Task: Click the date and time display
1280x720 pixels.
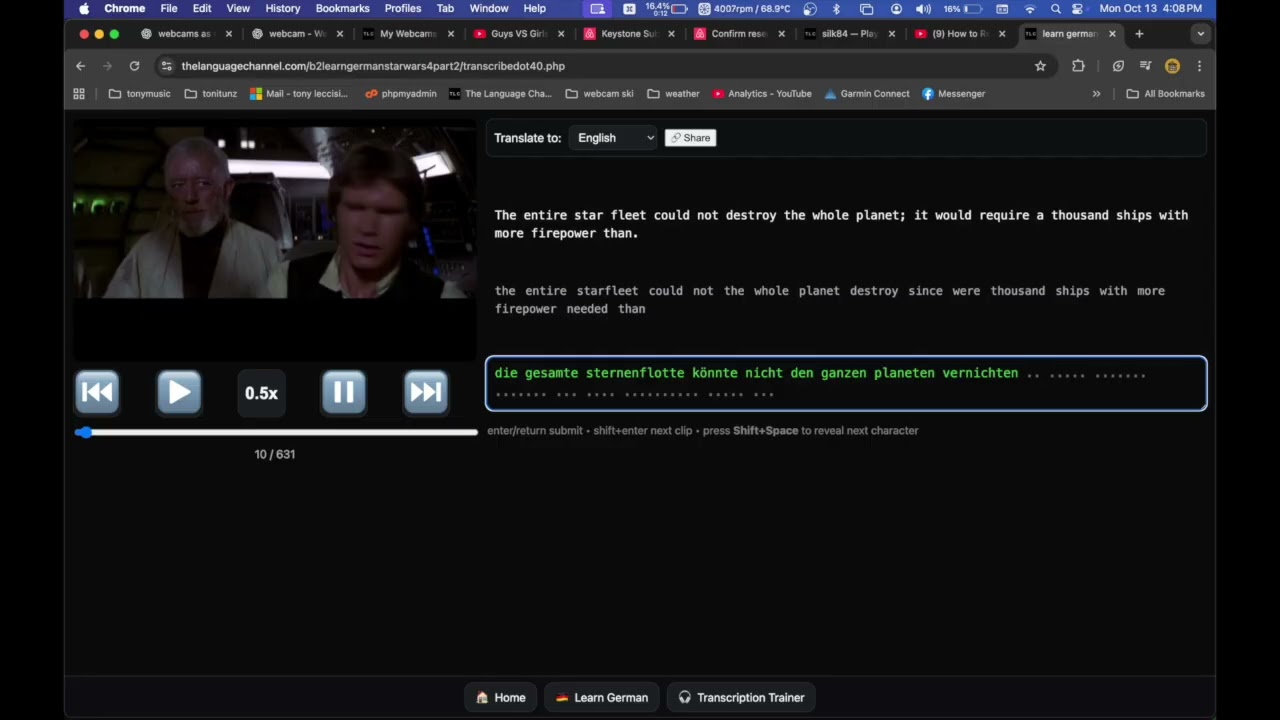Action: click(1151, 8)
